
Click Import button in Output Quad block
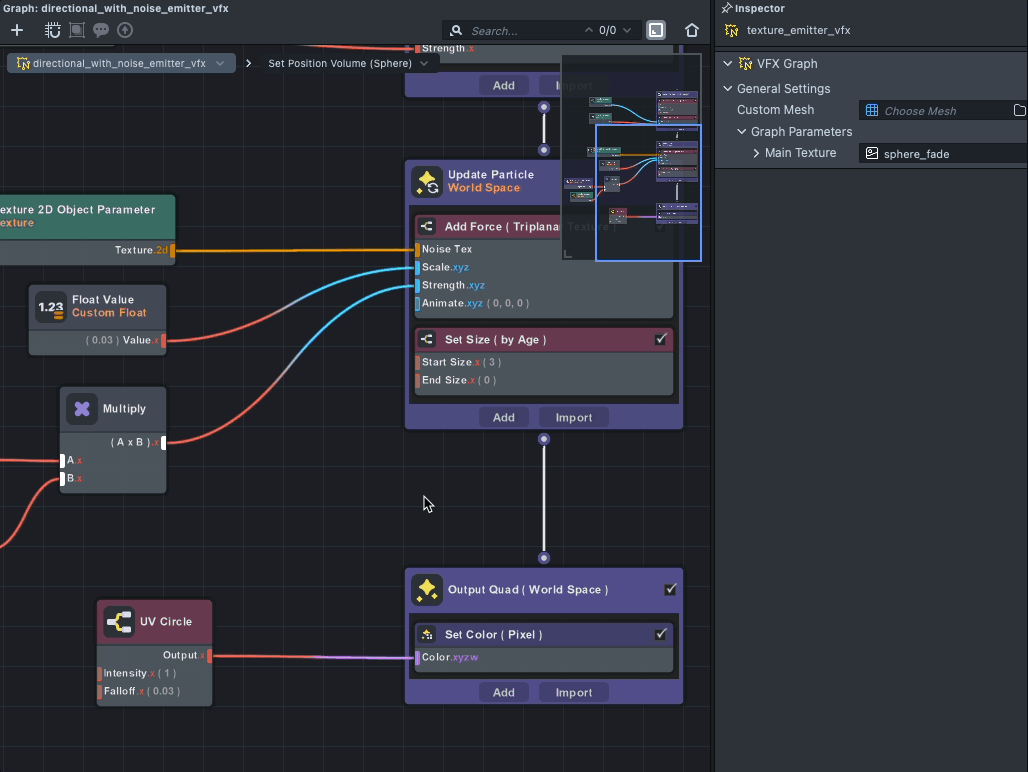(574, 693)
